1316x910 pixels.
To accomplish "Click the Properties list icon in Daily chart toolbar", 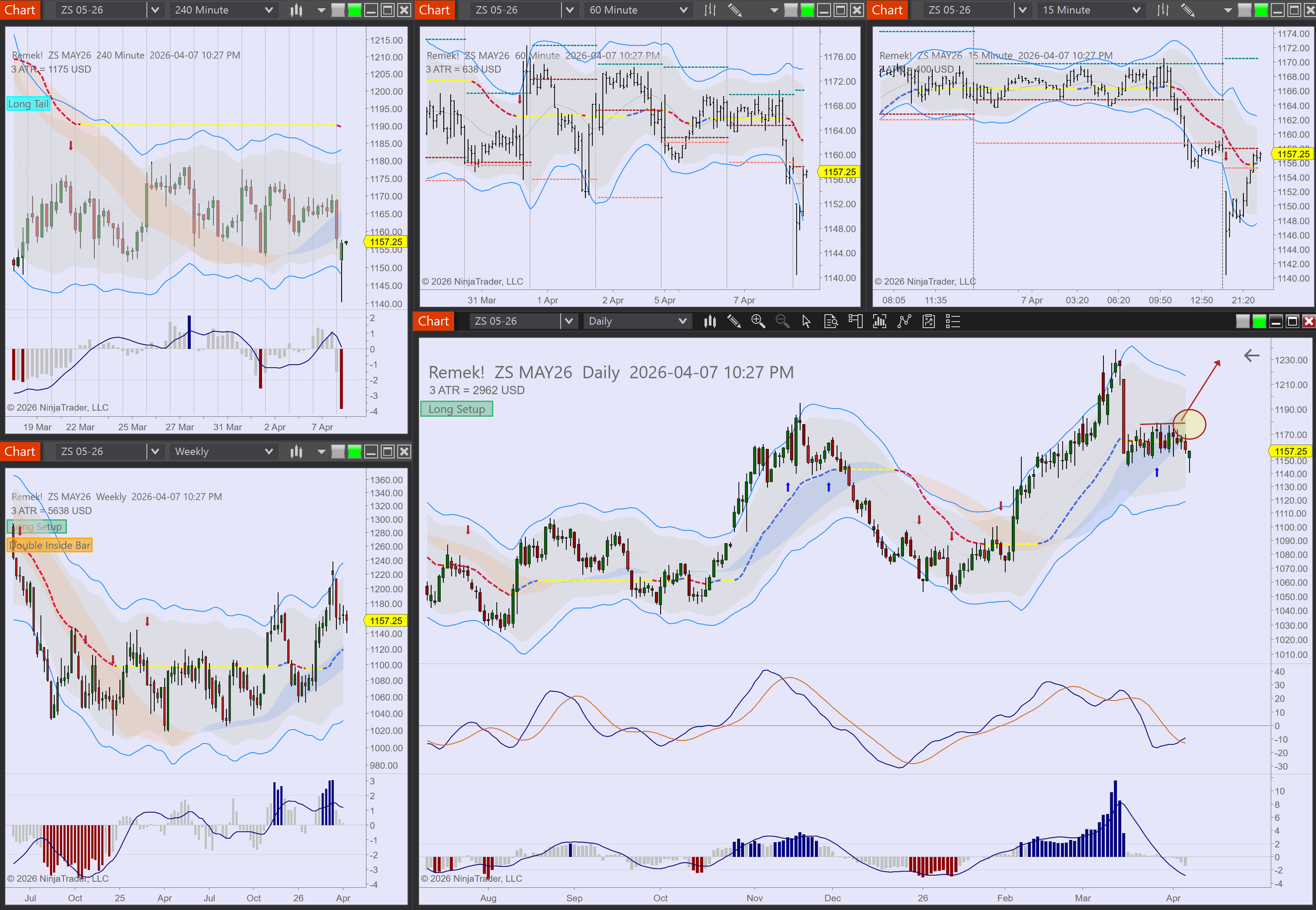I will pyautogui.click(x=953, y=321).
